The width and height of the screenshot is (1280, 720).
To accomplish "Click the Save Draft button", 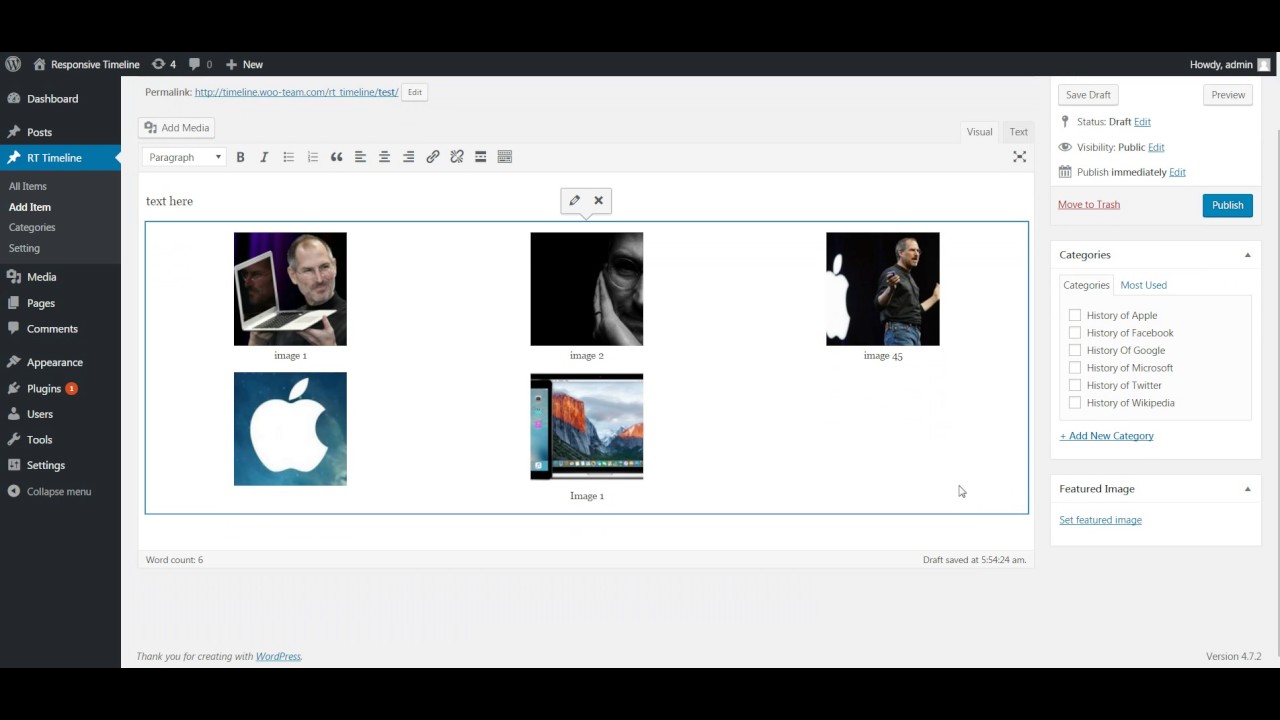I will tap(1088, 95).
